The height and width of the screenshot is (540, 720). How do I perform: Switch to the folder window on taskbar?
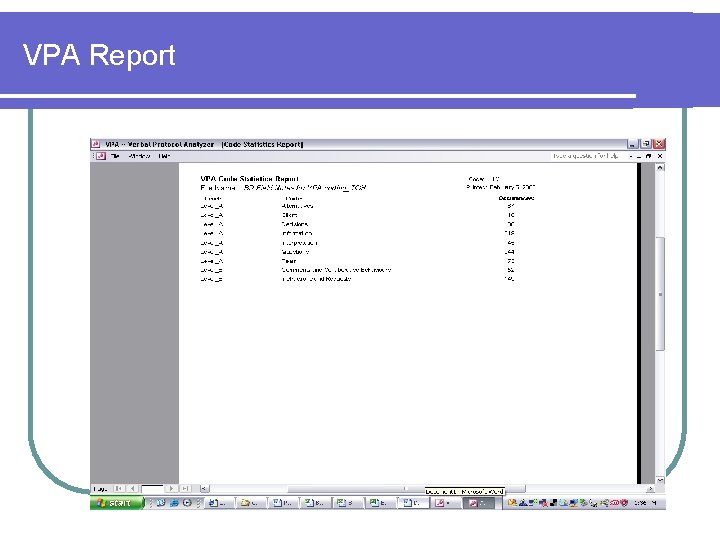(251, 503)
